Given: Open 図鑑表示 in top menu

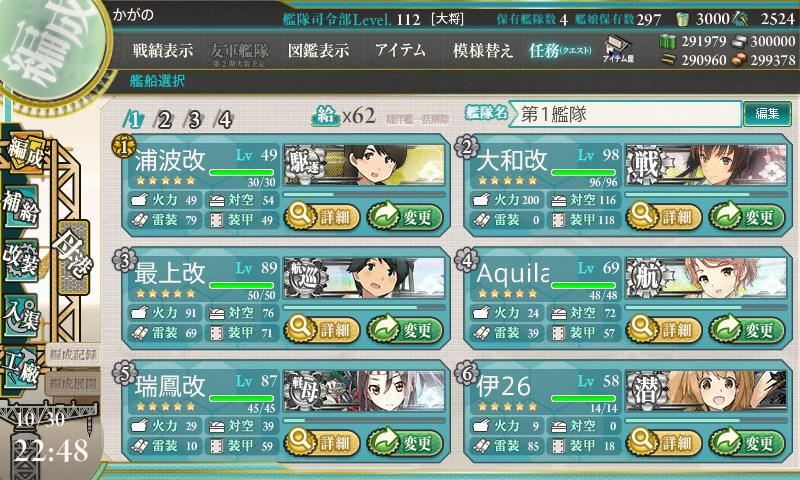Looking at the screenshot, I should 318,50.
